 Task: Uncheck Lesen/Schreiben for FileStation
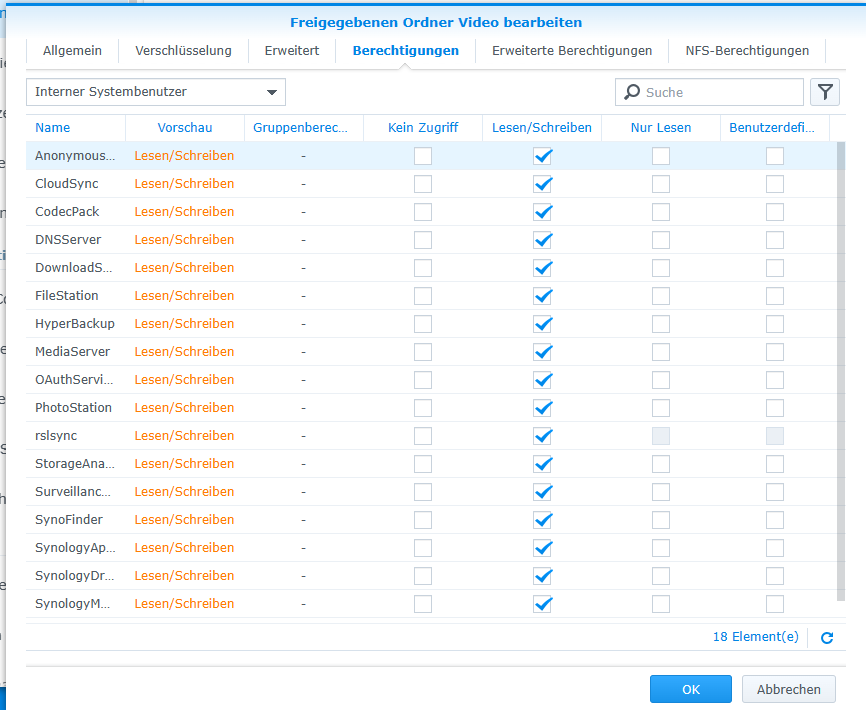point(543,296)
